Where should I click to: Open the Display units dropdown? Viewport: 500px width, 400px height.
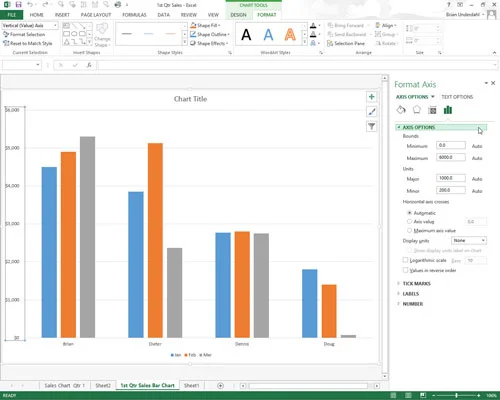tap(469, 240)
